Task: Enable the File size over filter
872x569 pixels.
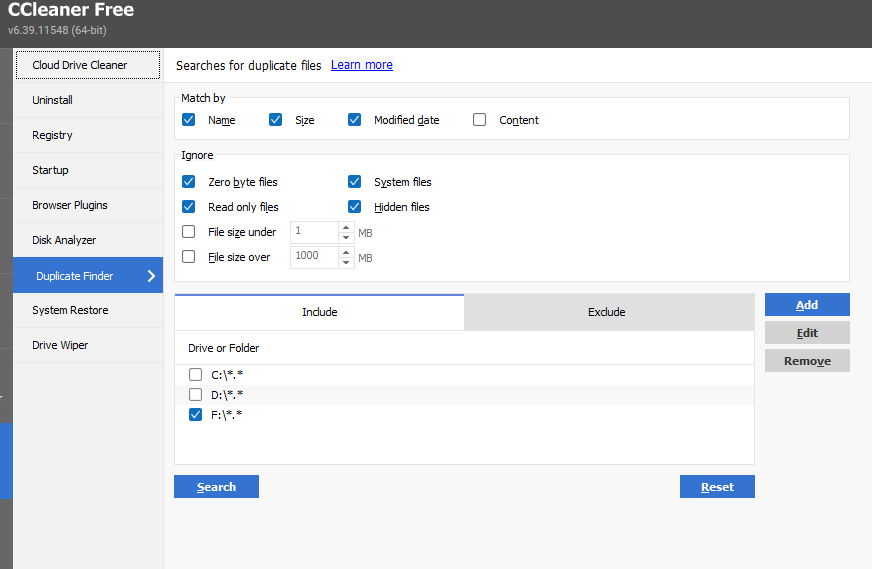Action: pos(189,257)
